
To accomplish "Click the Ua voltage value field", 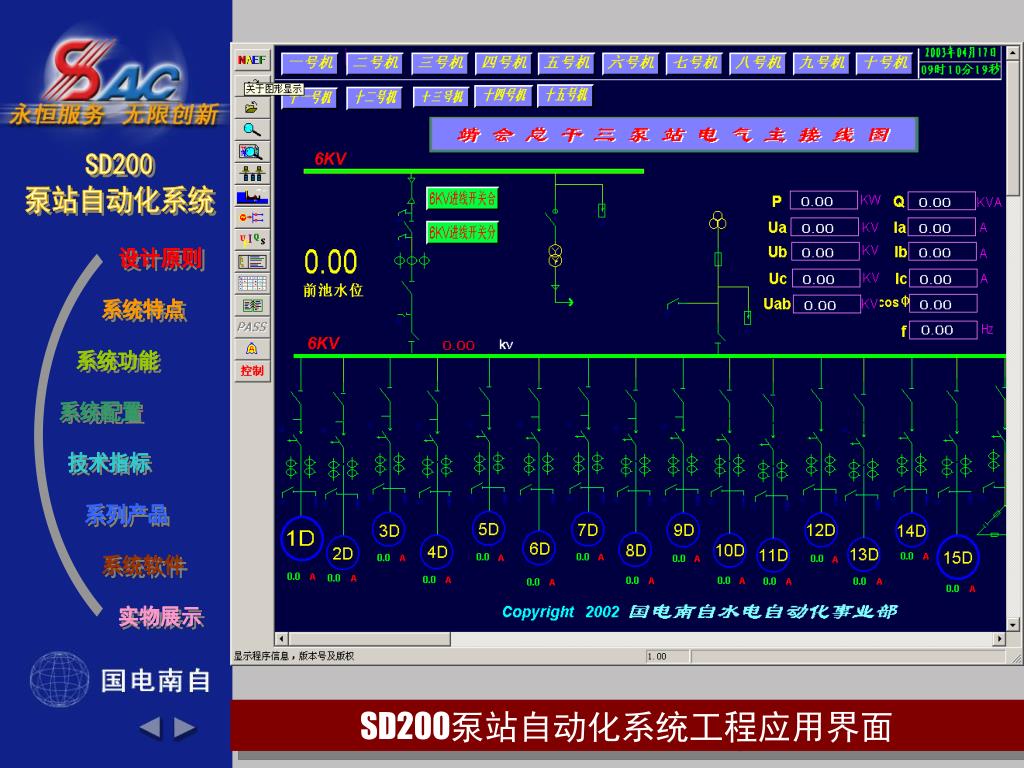I will click(825, 228).
